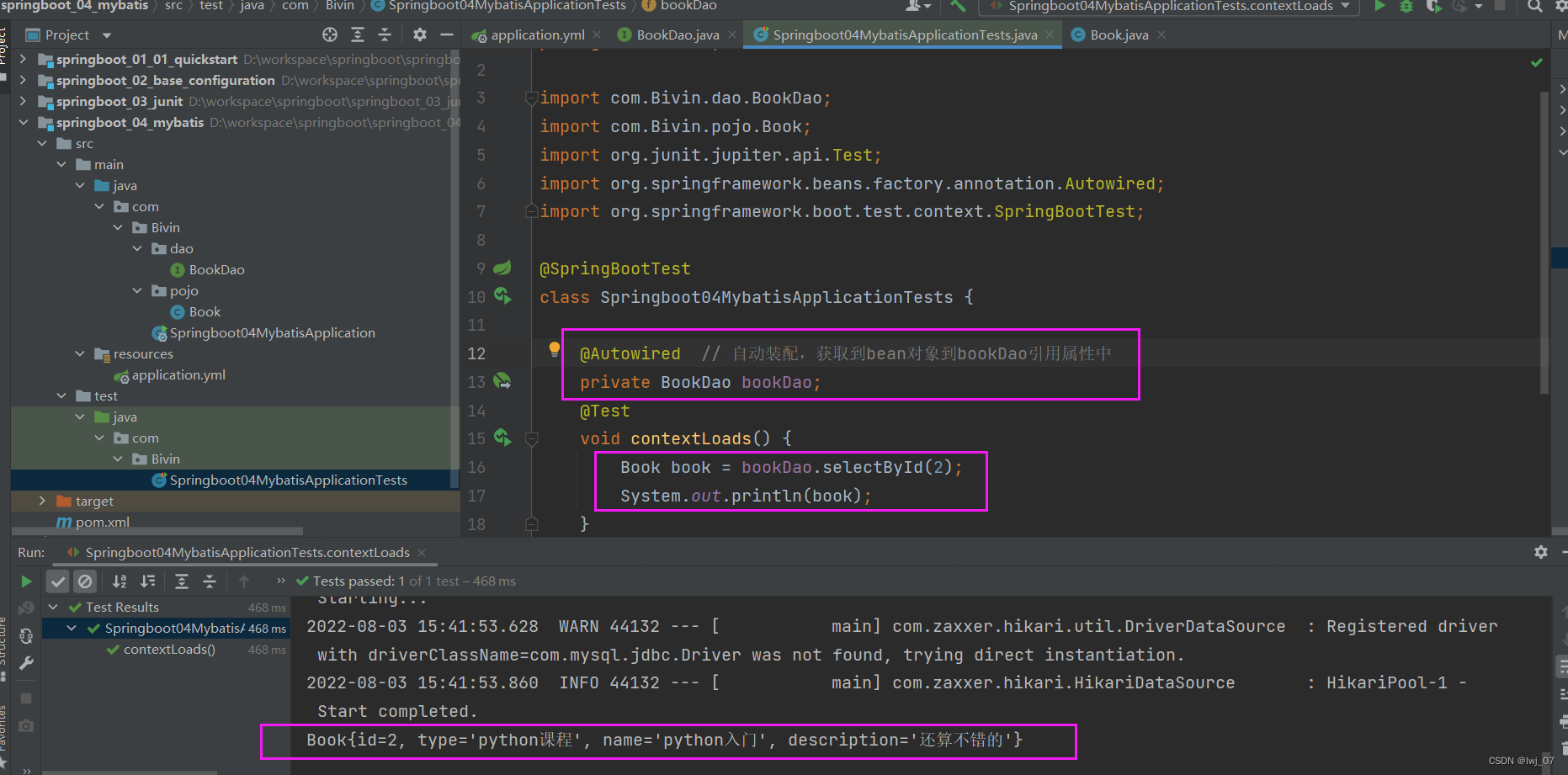The width and height of the screenshot is (1568, 775).
Task: Switch to the BookDao.java tab
Action: pos(677,35)
